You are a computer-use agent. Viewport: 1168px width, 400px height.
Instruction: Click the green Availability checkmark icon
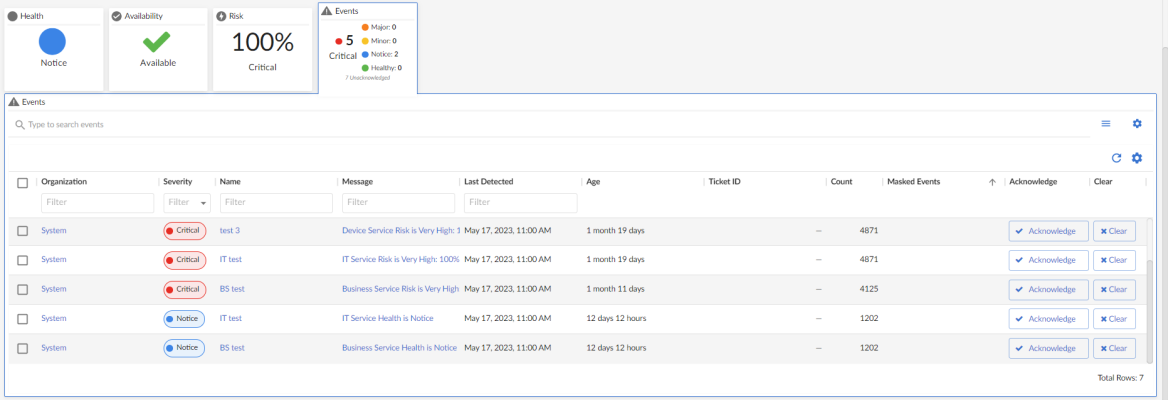point(156,41)
